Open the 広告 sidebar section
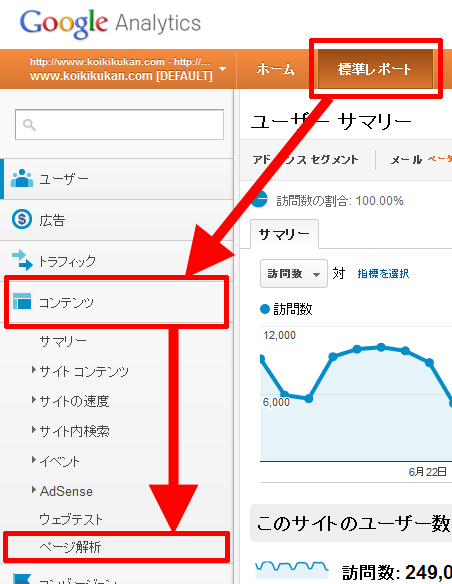Screen dimensions: 452x584 pos(117,220)
